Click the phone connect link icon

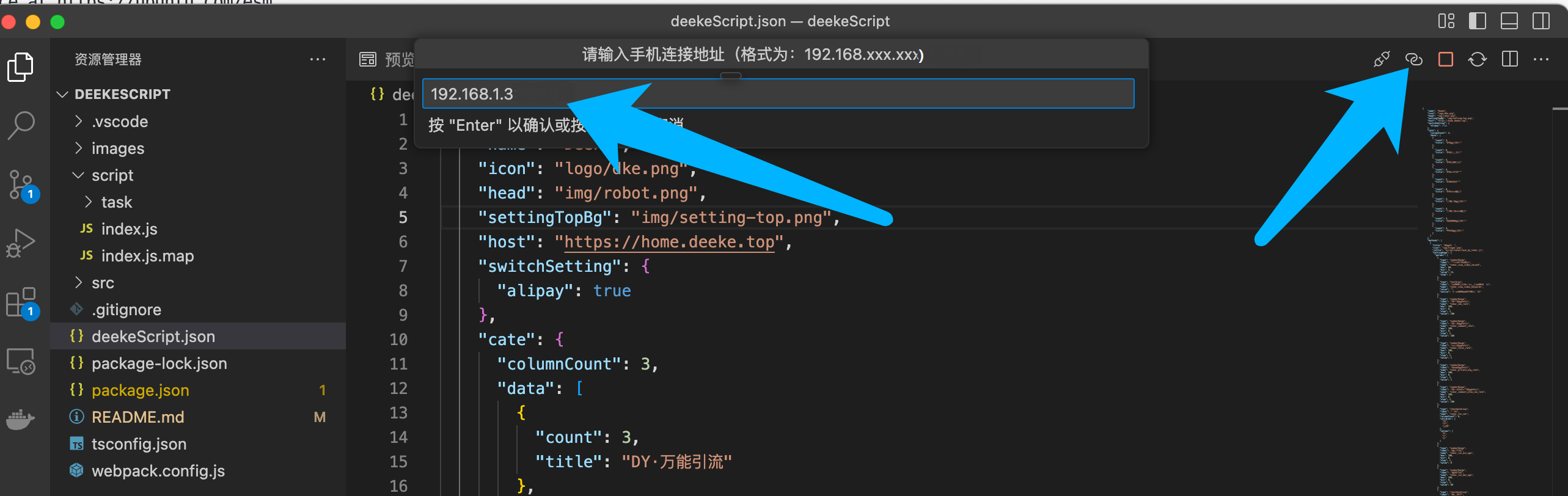coord(1413,59)
